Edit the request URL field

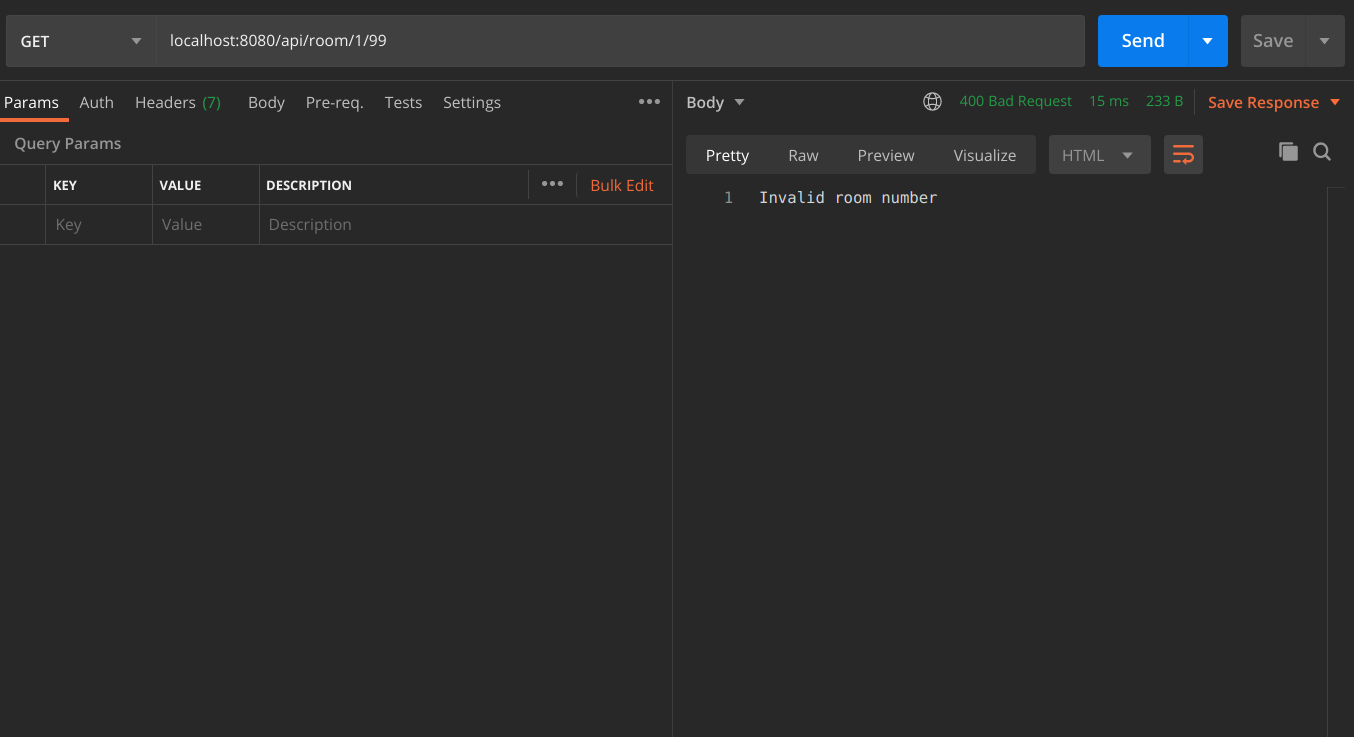[x=620, y=41]
